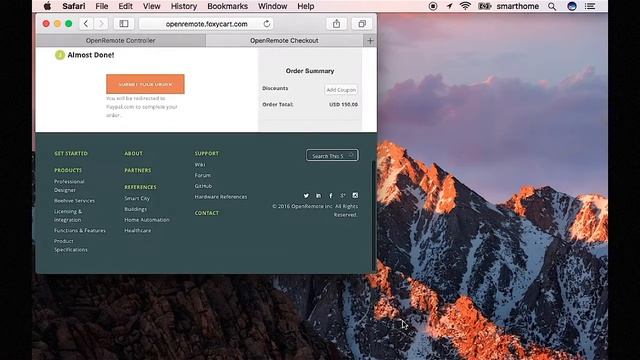
Task: Show all tabs overview
Action: click(x=362, y=24)
